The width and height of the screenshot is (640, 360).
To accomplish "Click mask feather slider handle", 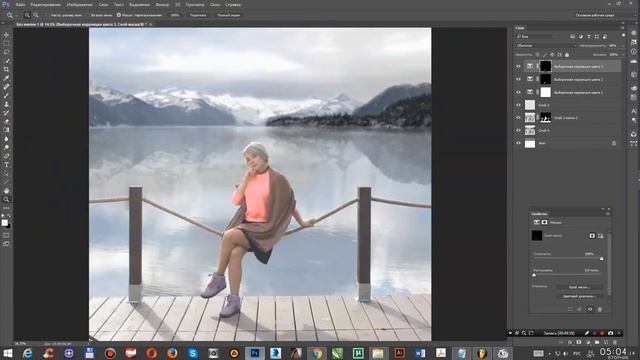I will click(534, 275).
